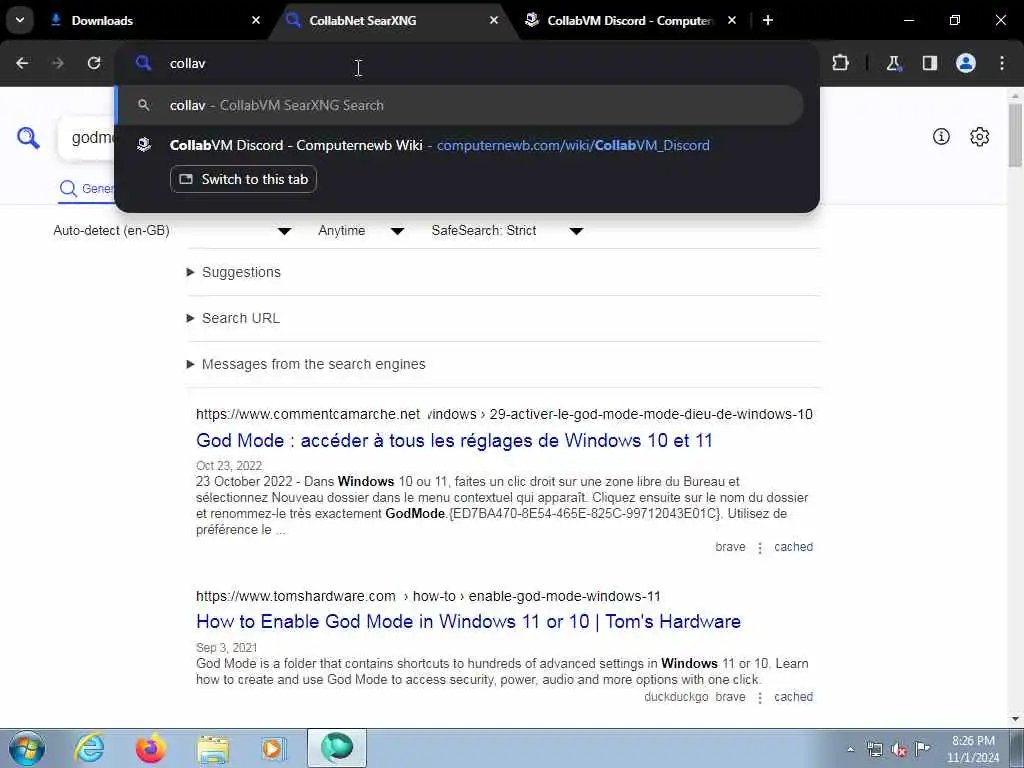Click the page vertical scrollbar thumb
The width and height of the screenshot is (1024, 768).
tap(1015, 135)
